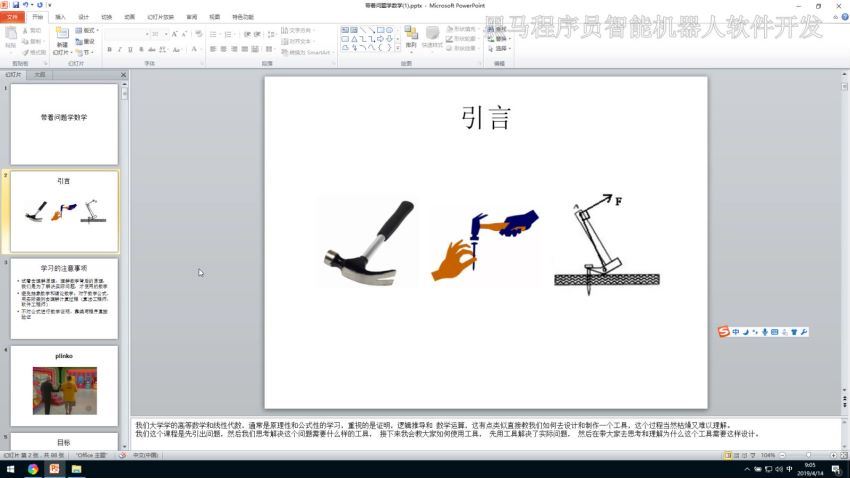The height and width of the screenshot is (478, 850).
Task: Switch to the View ribbon tab
Action: [x=215, y=17]
